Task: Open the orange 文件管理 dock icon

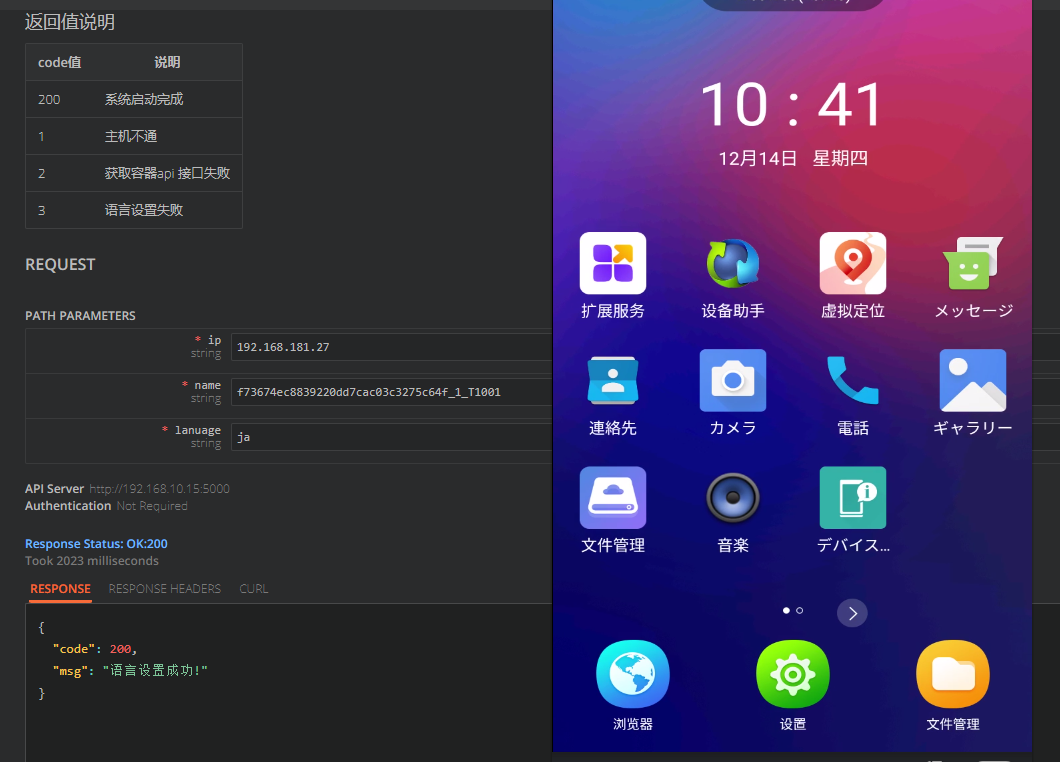Action: pos(952,673)
